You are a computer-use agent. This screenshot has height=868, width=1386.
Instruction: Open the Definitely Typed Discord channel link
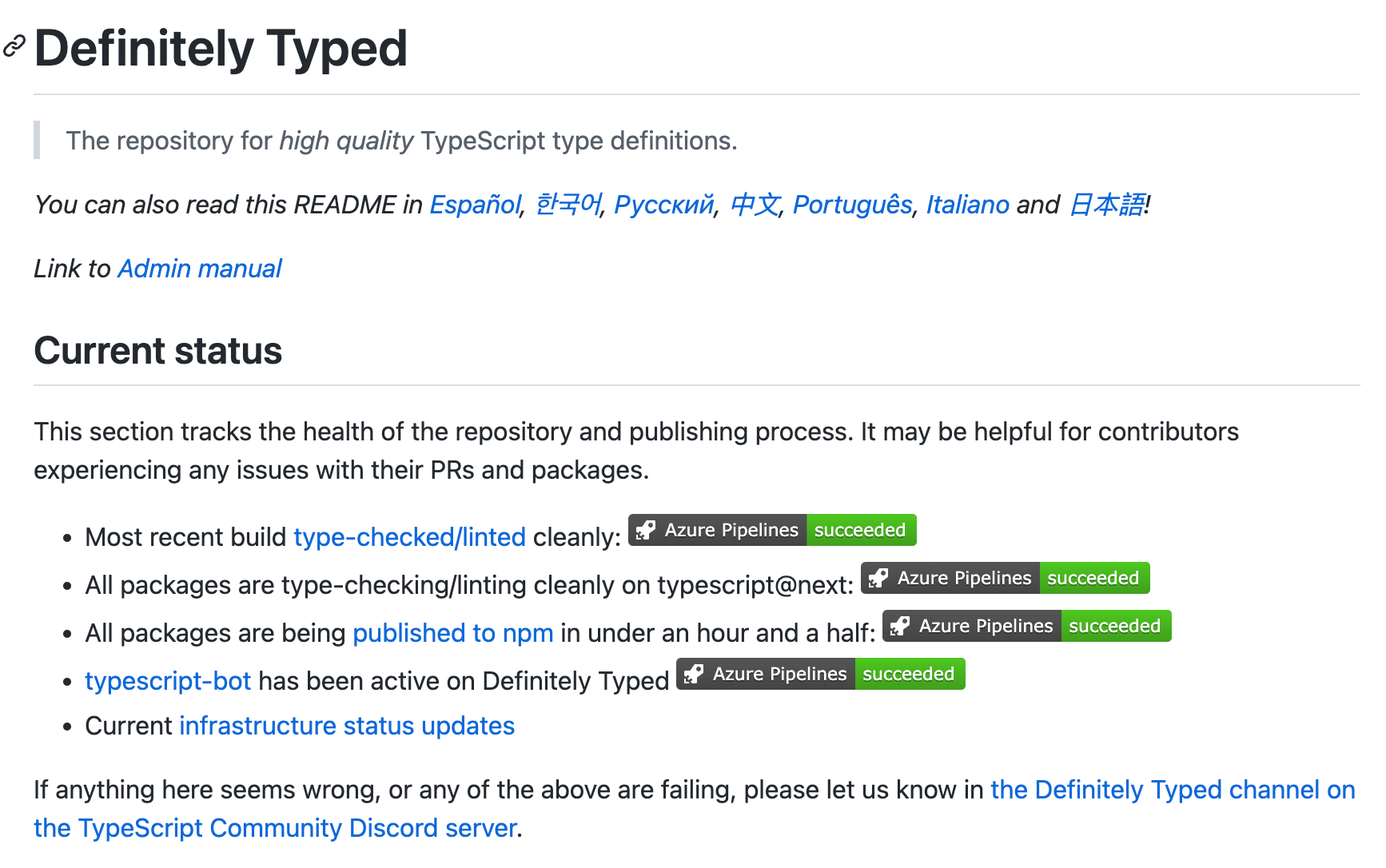click(x=1172, y=790)
